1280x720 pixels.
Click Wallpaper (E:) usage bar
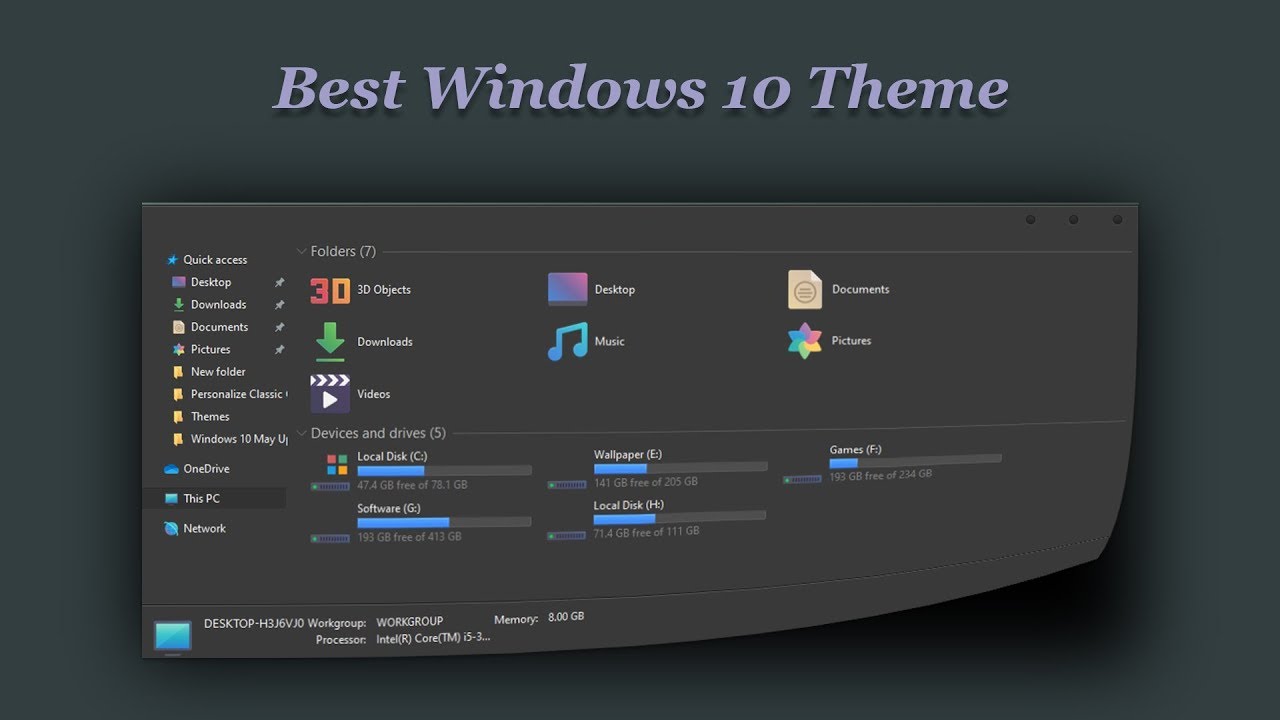coord(681,467)
